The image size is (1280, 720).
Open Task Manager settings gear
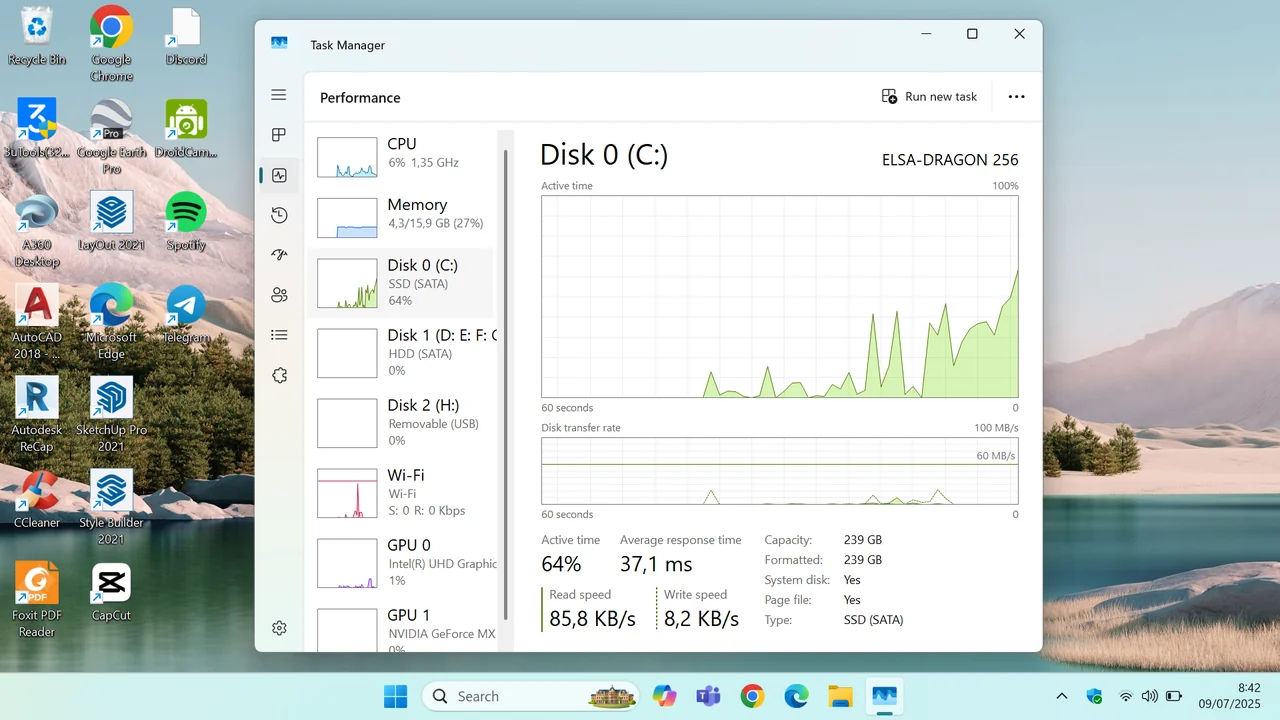coord(279,628)
